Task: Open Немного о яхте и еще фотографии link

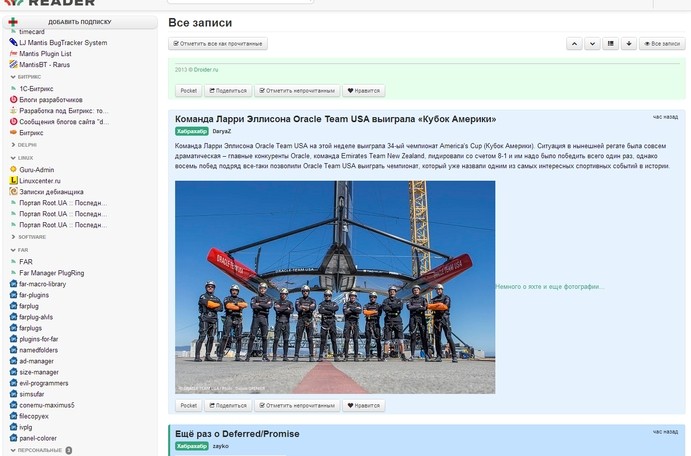Action: click(x=550, y=287)
